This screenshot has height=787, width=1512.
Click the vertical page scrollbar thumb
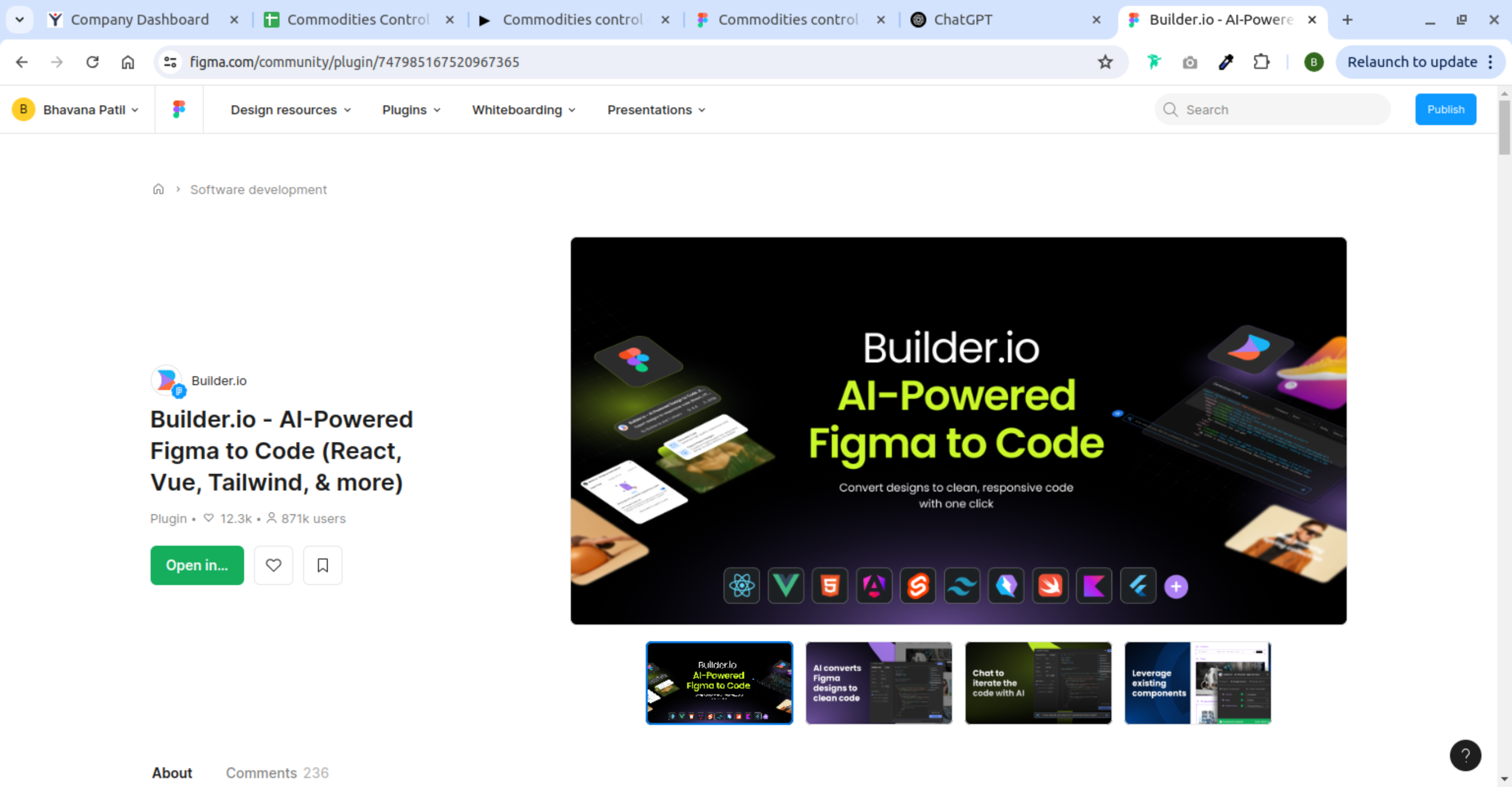coord(1504,127)
